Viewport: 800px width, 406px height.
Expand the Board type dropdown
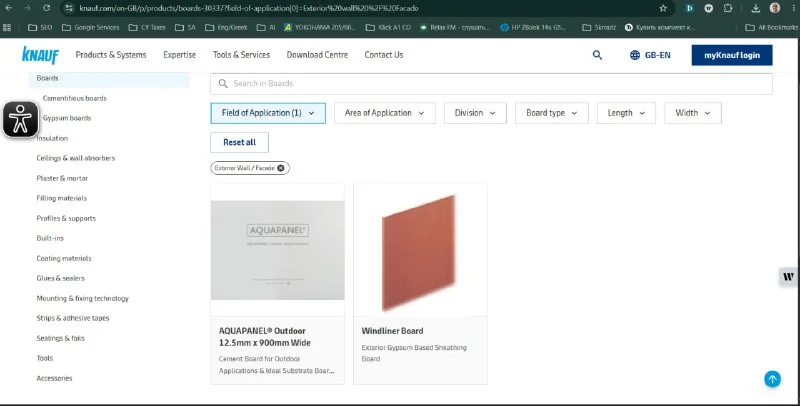tap(552, 113)
